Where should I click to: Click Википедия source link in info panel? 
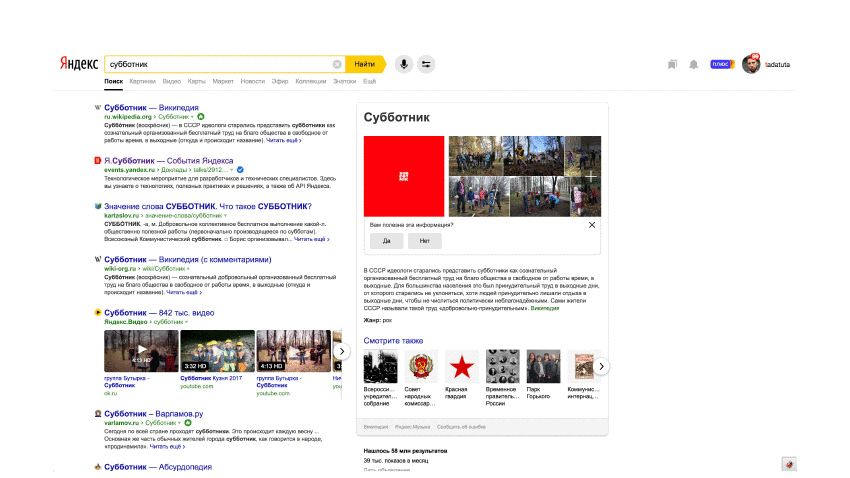pyautogui.click(x=545, y=308)
